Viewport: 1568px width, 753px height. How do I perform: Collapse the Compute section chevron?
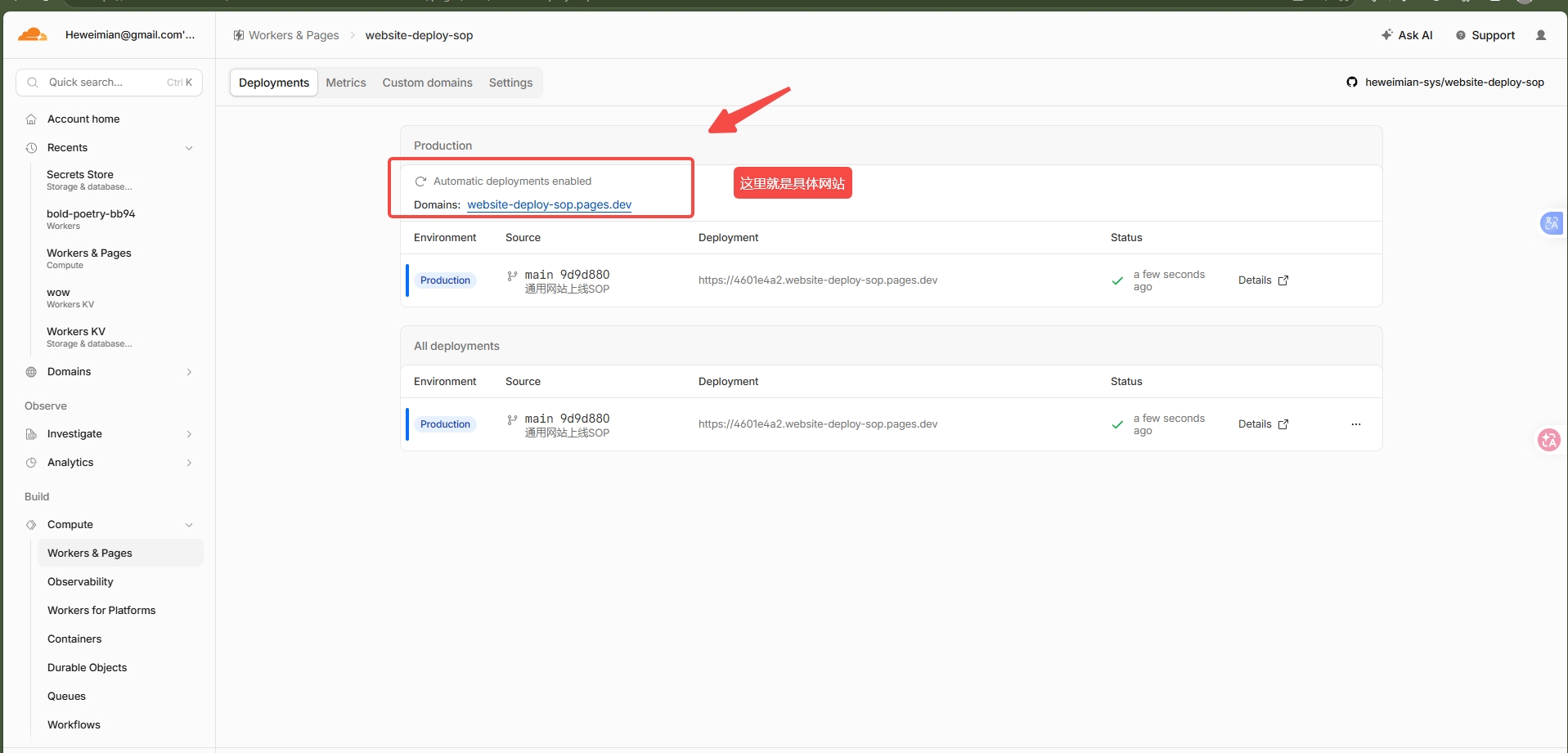[x=189, y=525]
